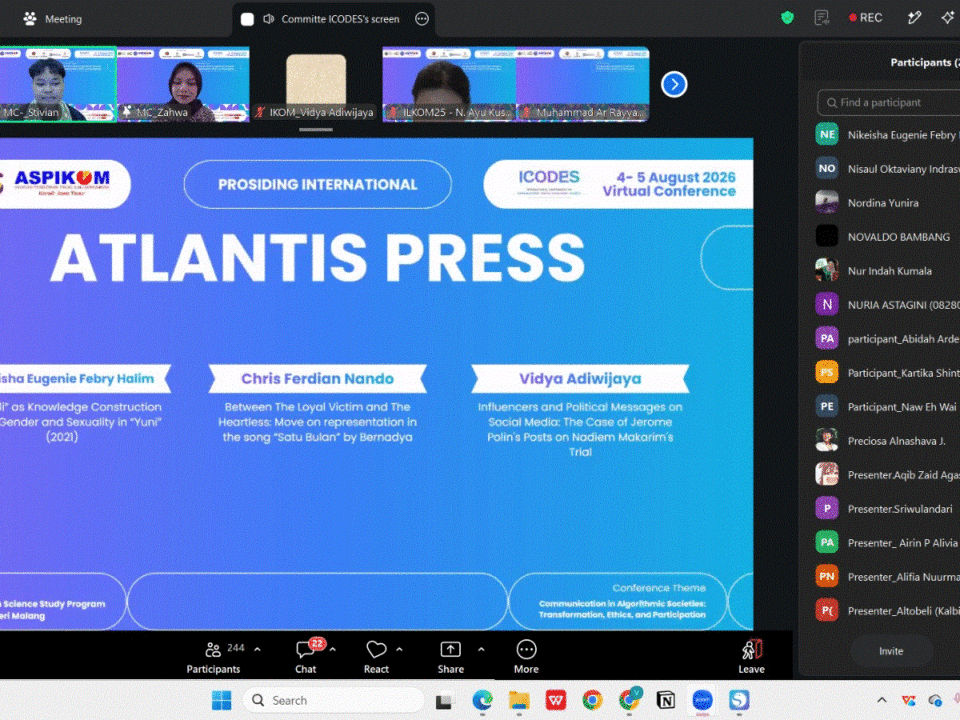Select Presenter_Altobeli row
This screenshot has width=960, height=720.
point(886,610)
